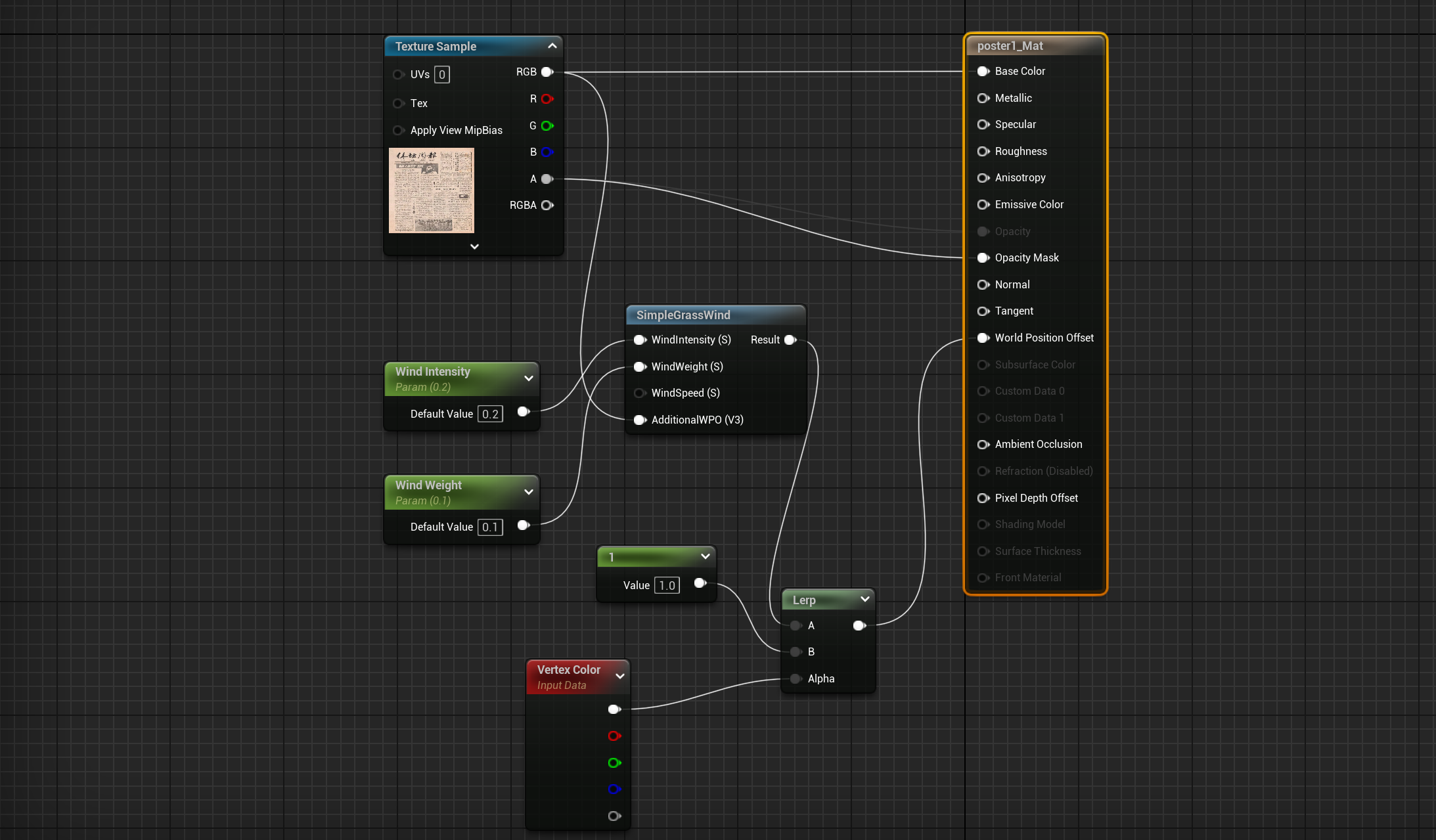Screen dimensions: 1436x840
Task: Click the newspaper texture preview thumbnail
Action: (x=431, y=190)
